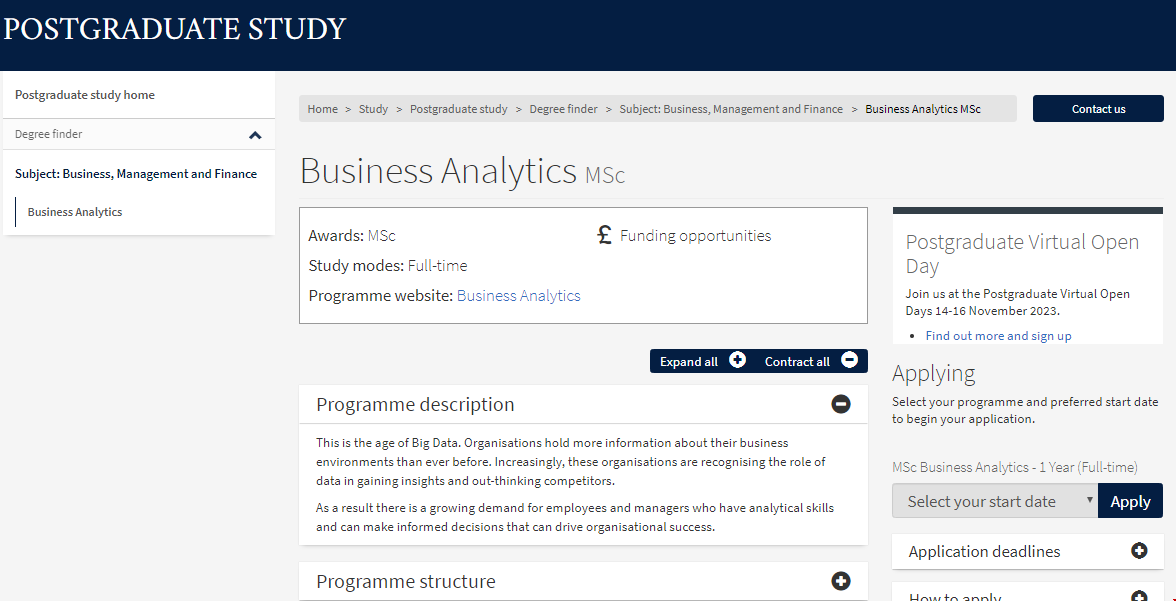The width and height of the screenshot is (1176, 601).
Task: Click the Apply button
Action: coord(1130,501)
